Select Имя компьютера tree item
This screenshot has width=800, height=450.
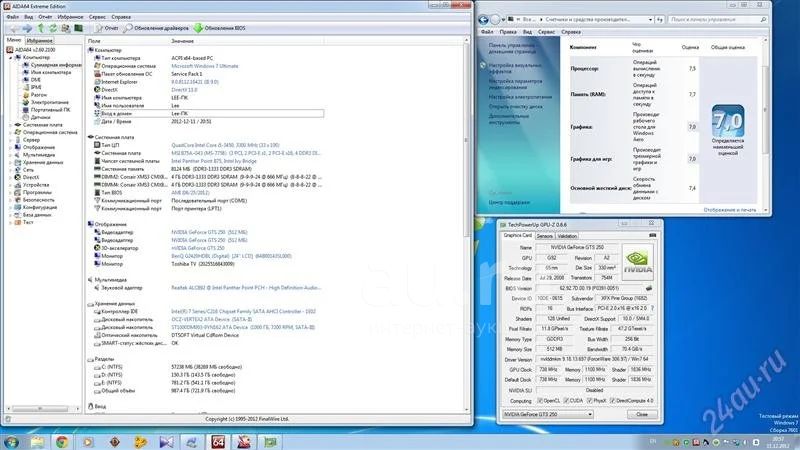click(46, 72)
